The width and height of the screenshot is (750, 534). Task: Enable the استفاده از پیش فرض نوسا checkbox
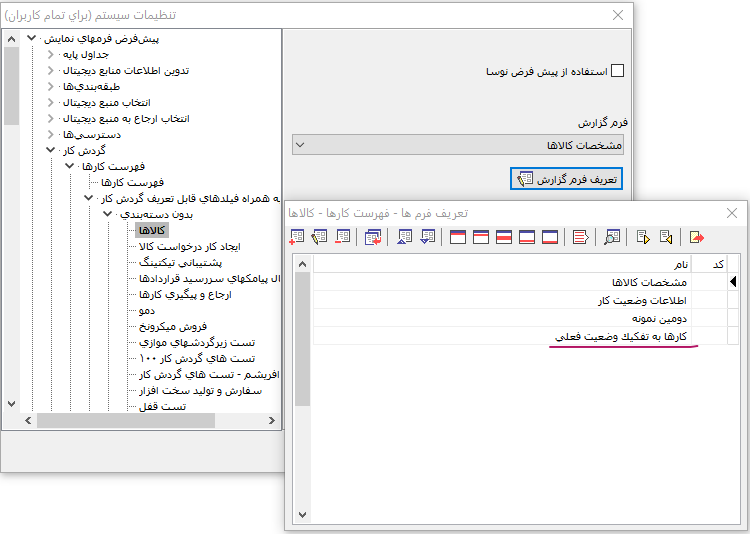(x=617, y=71)
